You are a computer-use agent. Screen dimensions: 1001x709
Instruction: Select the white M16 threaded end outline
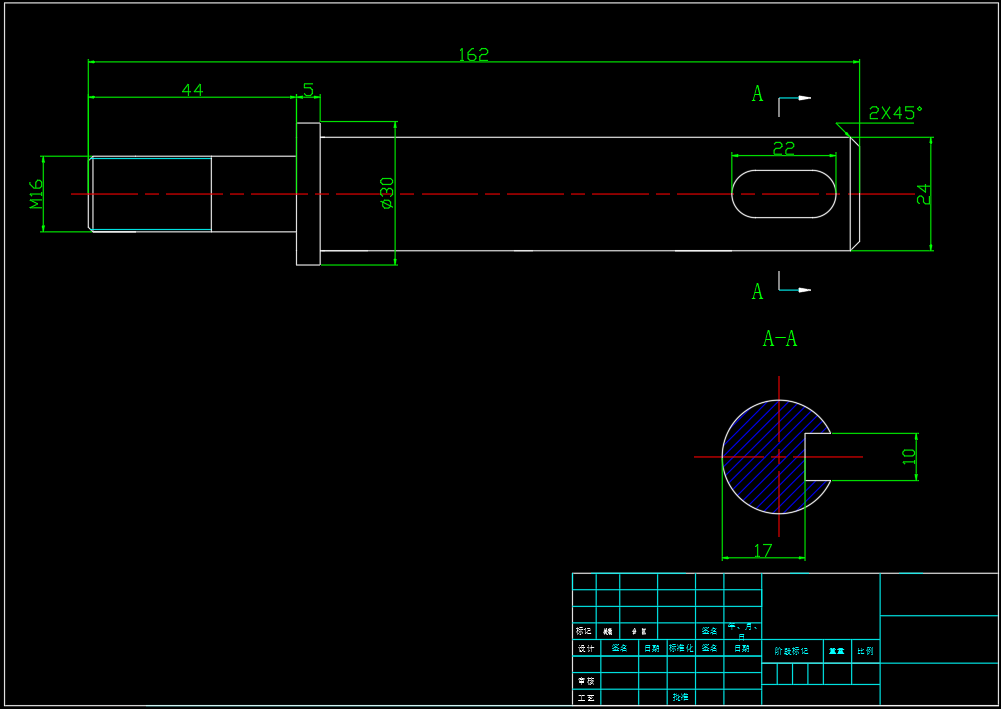click(x=150, y=194)
